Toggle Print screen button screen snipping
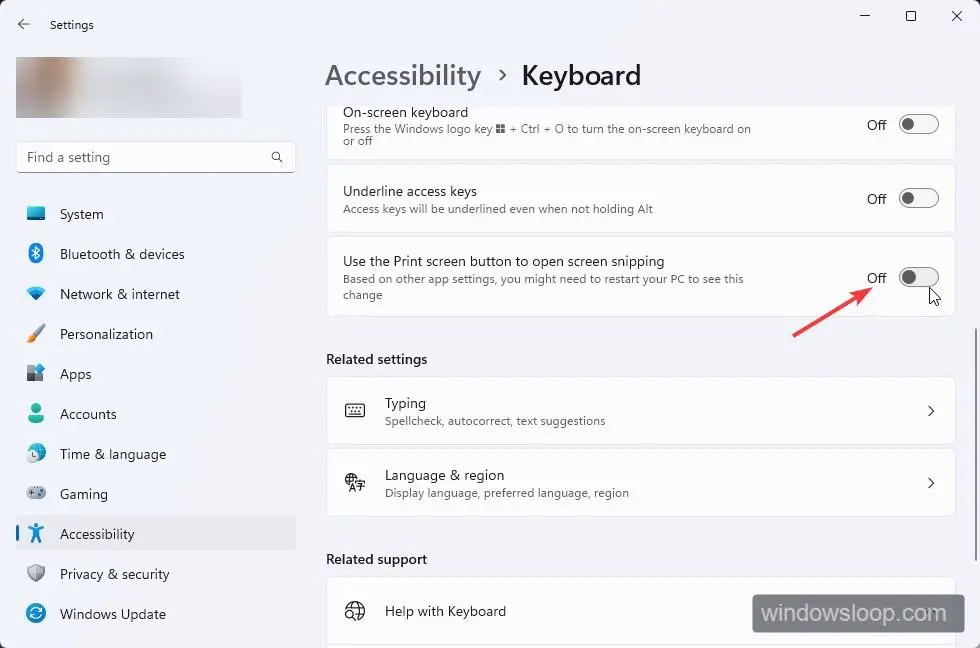 click(918, 277)
